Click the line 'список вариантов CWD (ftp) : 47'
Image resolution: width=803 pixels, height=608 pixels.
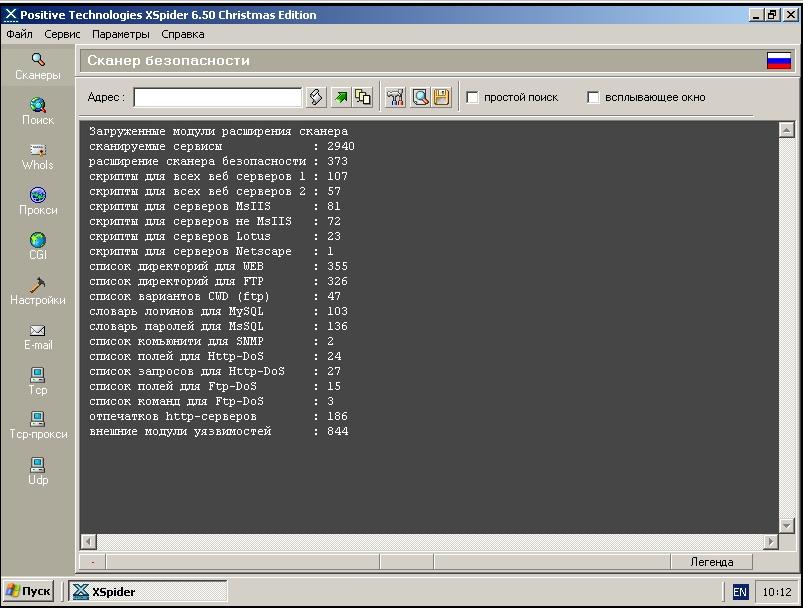(x=215, y=297)
